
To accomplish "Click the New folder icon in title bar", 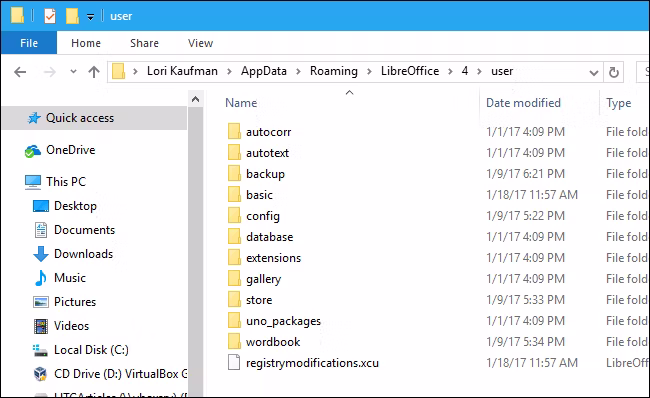I will point(72,16).
